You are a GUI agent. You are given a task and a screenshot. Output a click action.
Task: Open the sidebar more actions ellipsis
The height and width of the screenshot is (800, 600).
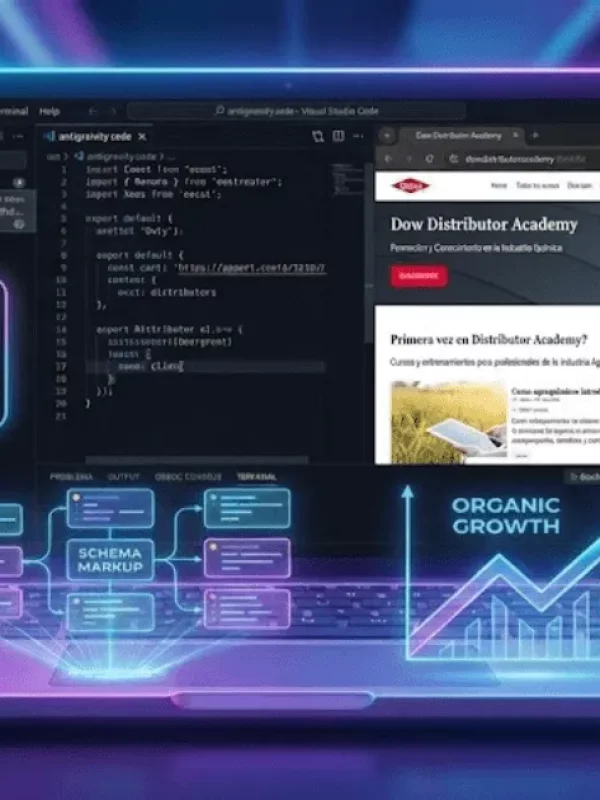click(18, 137)
